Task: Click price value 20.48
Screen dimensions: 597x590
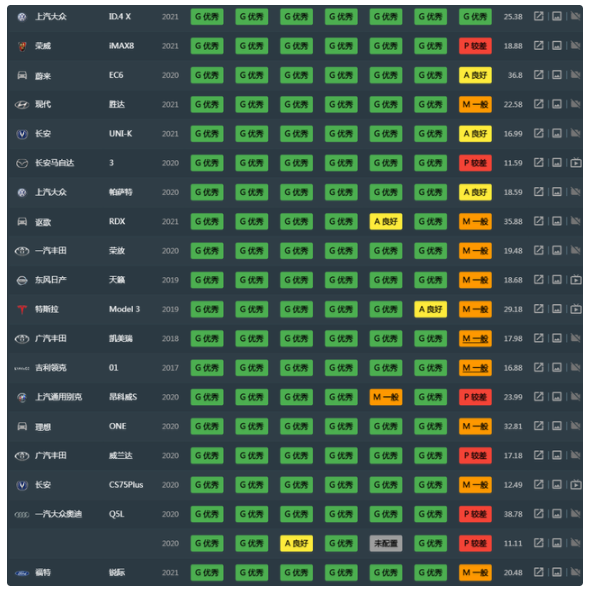Action: click(513, 572)
